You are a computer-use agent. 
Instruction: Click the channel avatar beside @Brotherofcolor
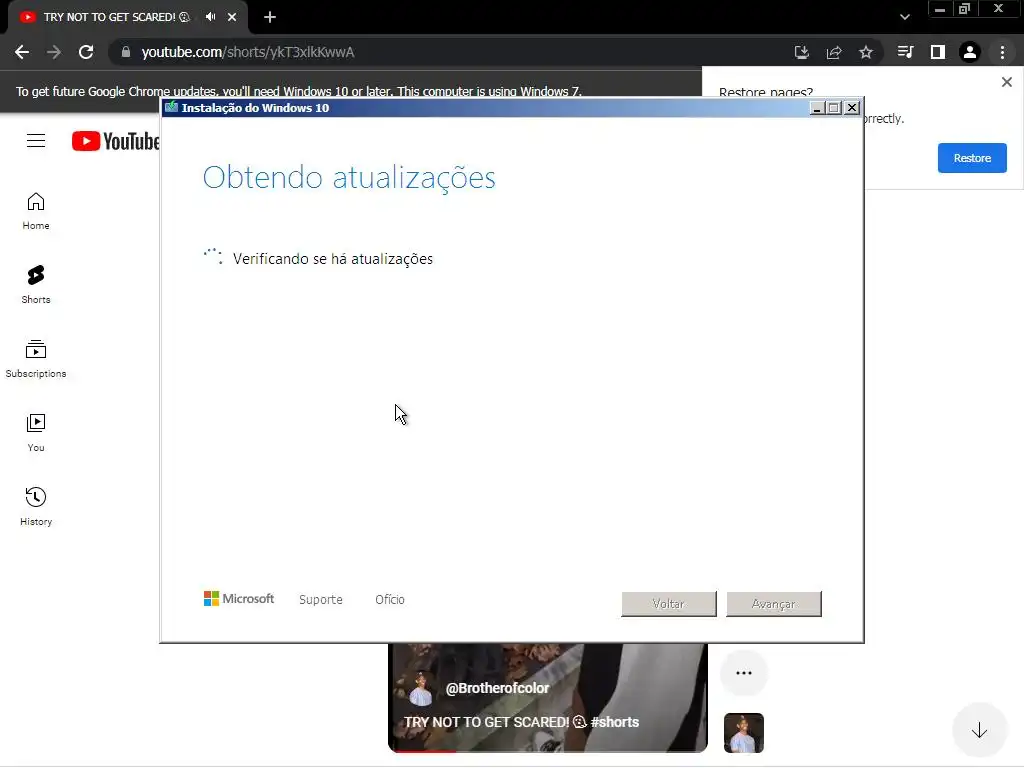click(x=421, y=689)
